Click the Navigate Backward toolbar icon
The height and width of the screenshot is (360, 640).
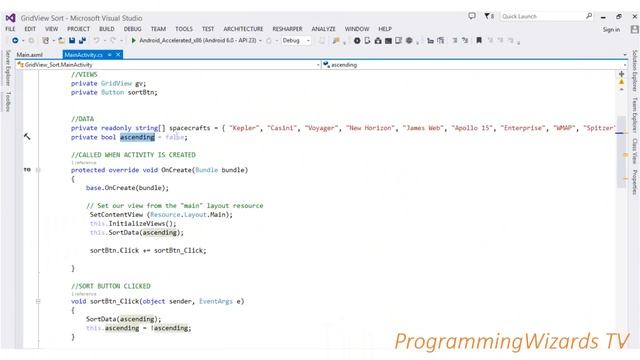(15, 40)
